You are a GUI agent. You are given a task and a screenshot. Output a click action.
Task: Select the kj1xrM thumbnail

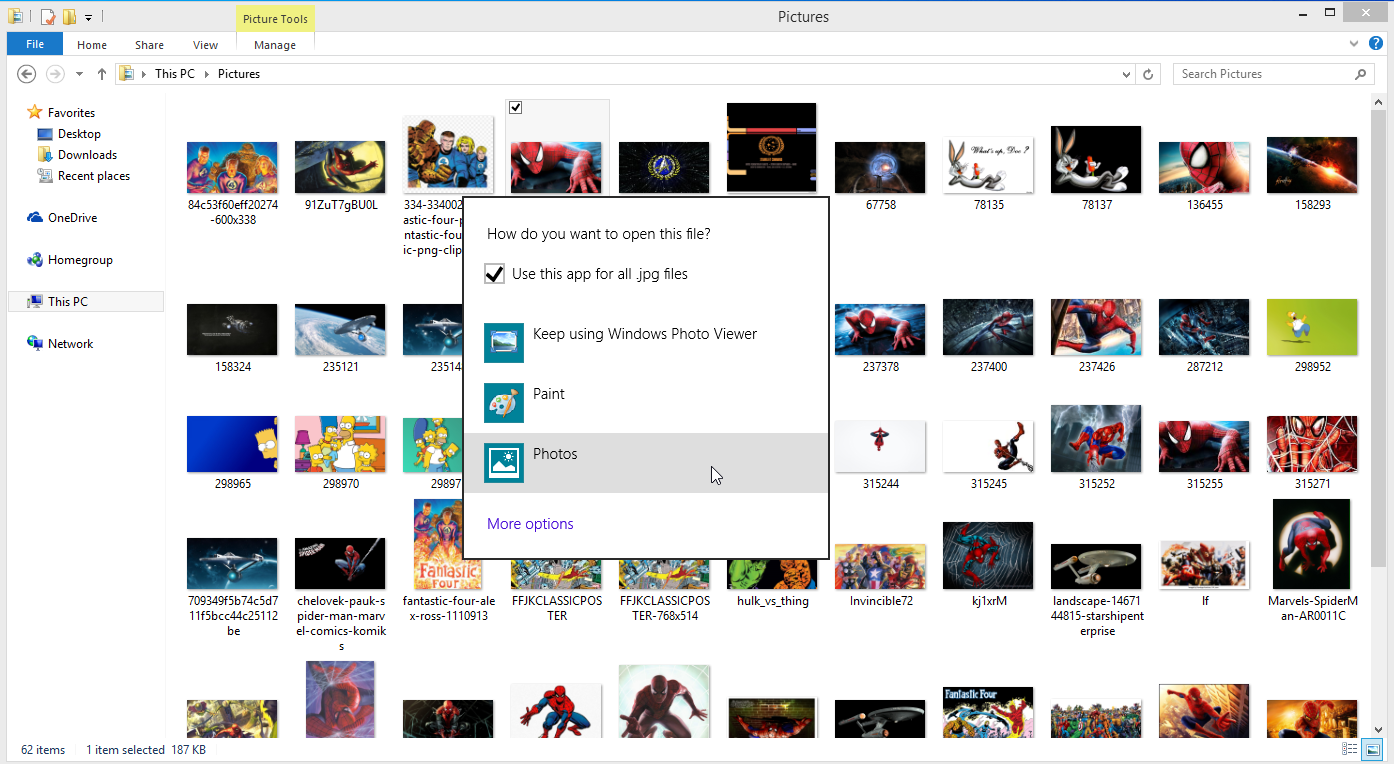pyautogui.click(x=988, y=555)
